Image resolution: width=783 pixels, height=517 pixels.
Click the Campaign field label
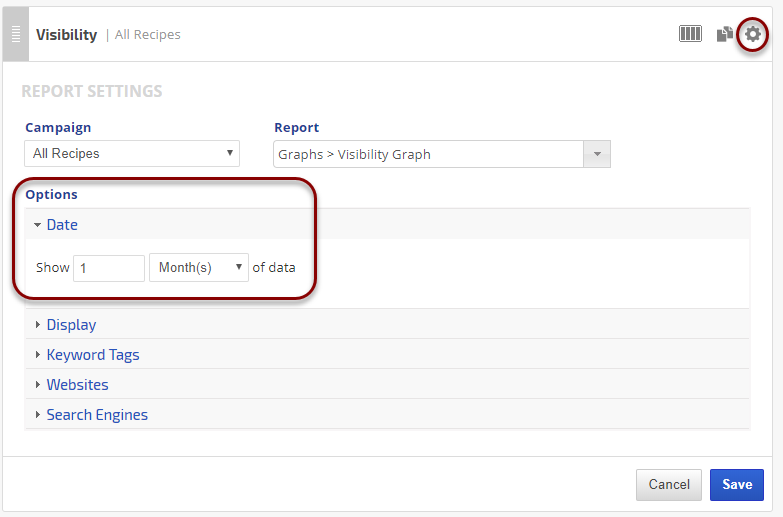click(58, 128)
